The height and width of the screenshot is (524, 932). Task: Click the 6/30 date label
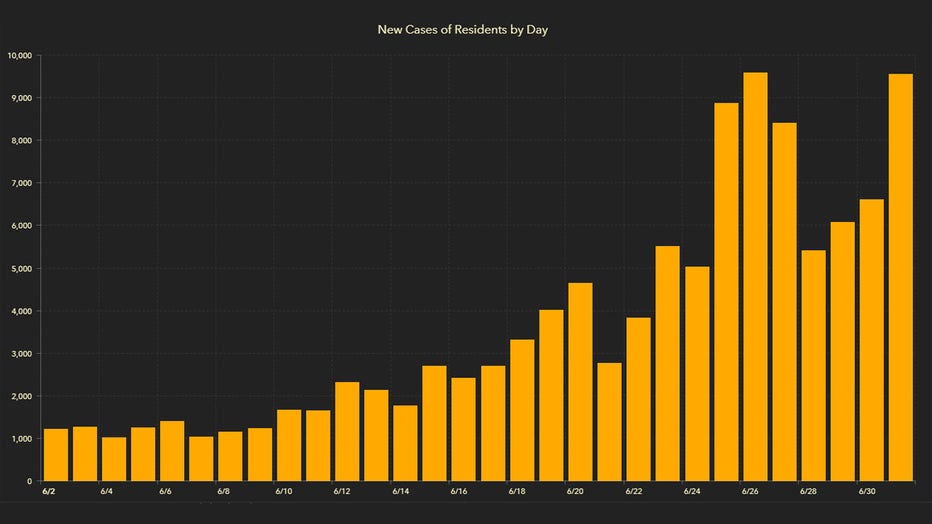coord(867,491)
